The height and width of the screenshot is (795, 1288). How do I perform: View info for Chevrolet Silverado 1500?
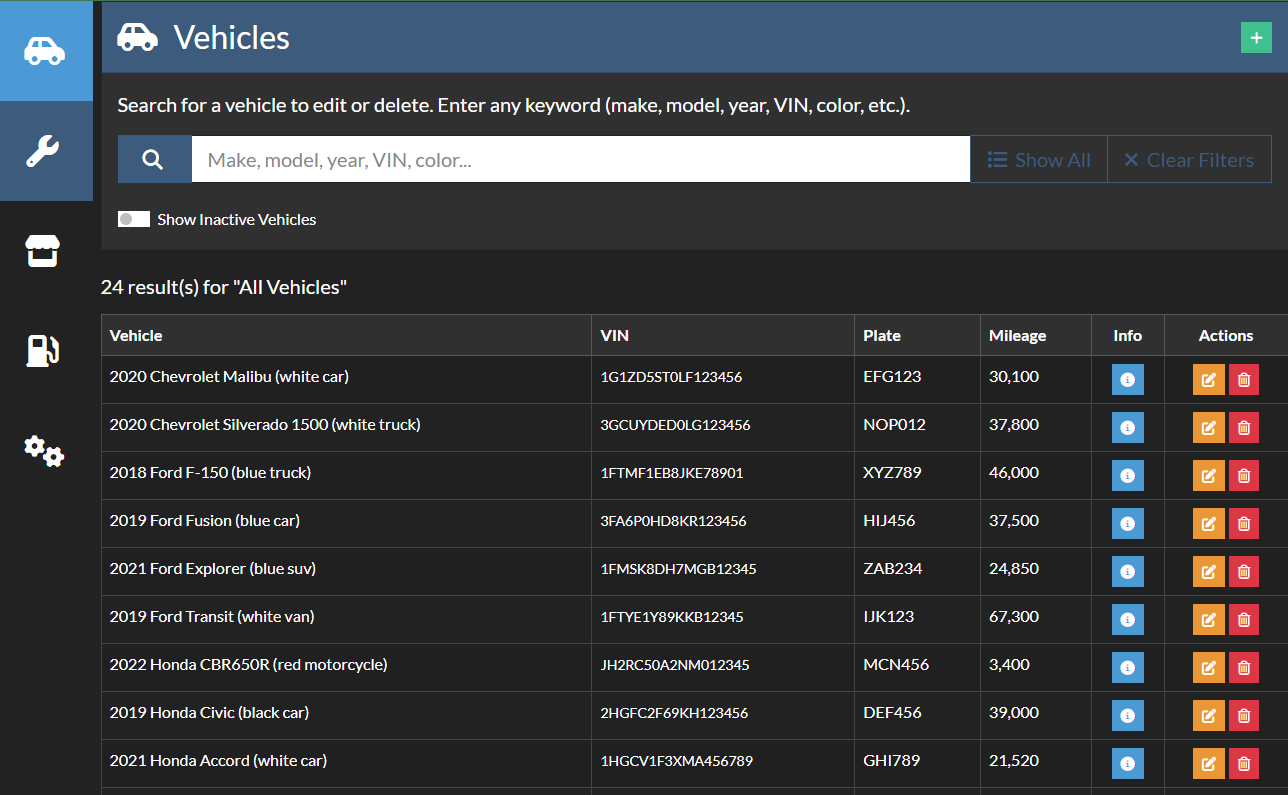[x=1128, y=427]
